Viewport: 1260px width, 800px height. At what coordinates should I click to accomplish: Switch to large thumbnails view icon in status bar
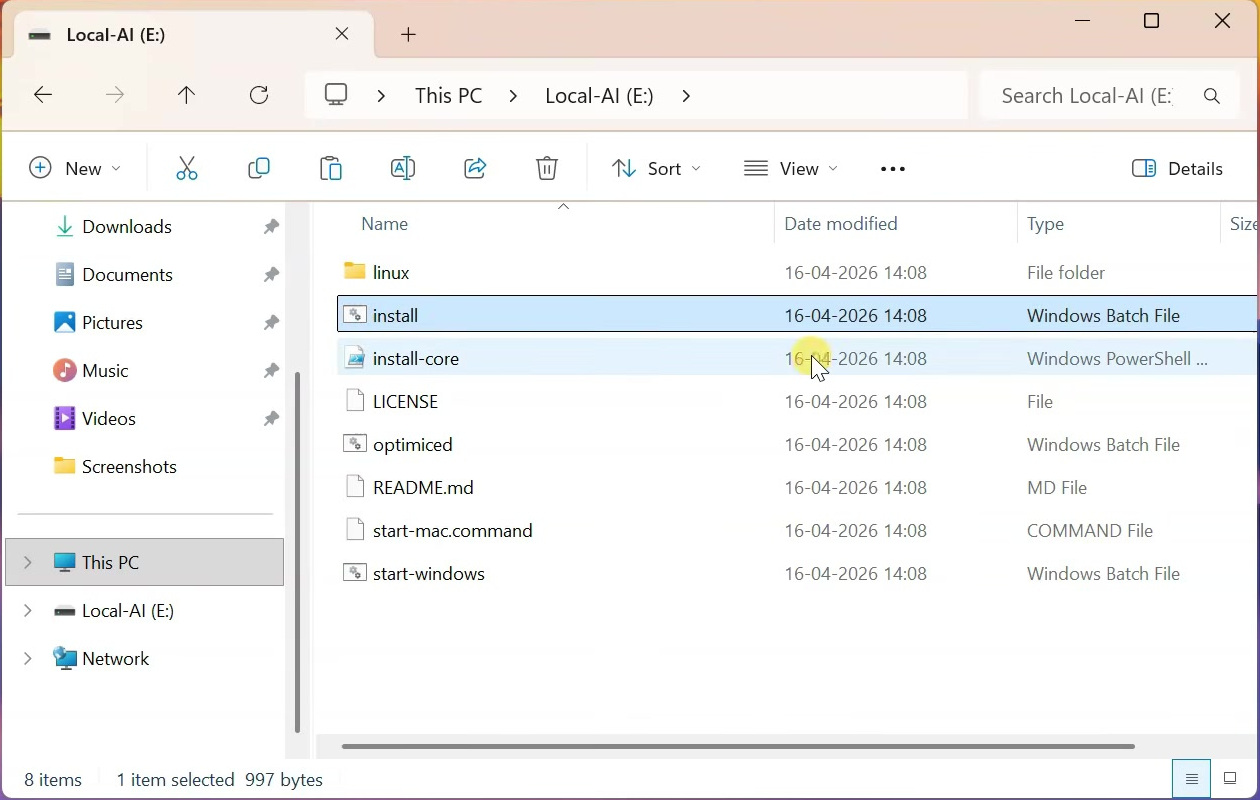[1231, 779]
